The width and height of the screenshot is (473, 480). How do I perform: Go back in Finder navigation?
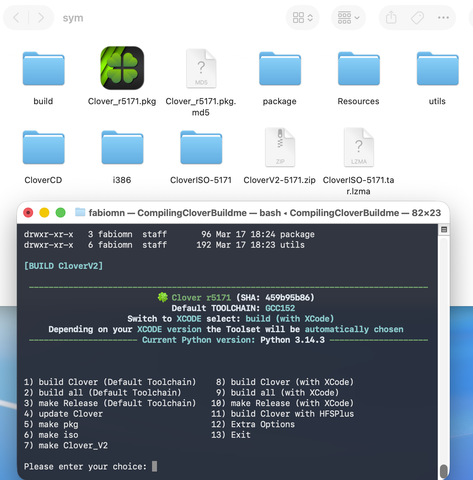pos(16,18)
